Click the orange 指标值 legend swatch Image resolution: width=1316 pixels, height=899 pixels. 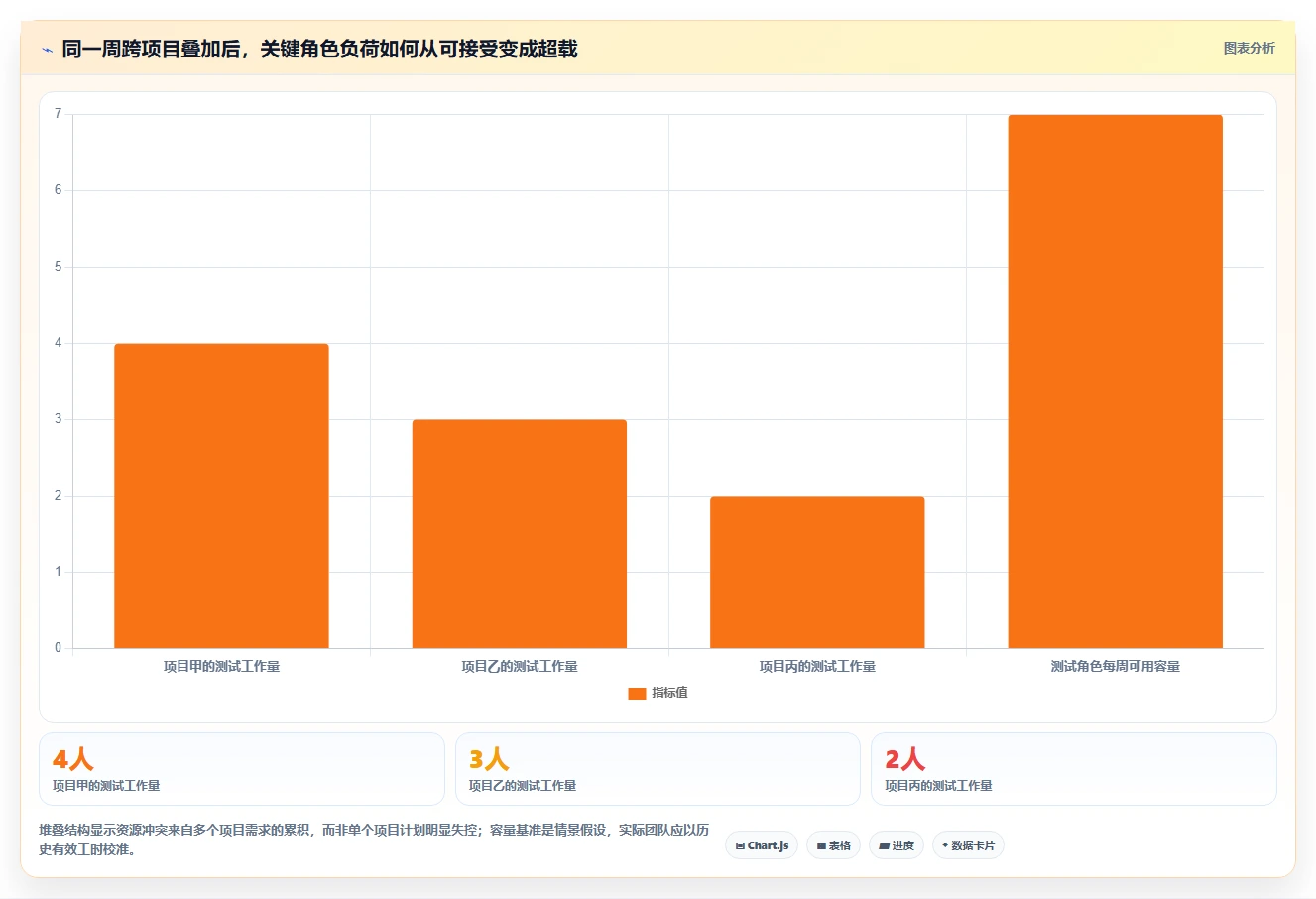pyautogui.click(x=637, y=694)
